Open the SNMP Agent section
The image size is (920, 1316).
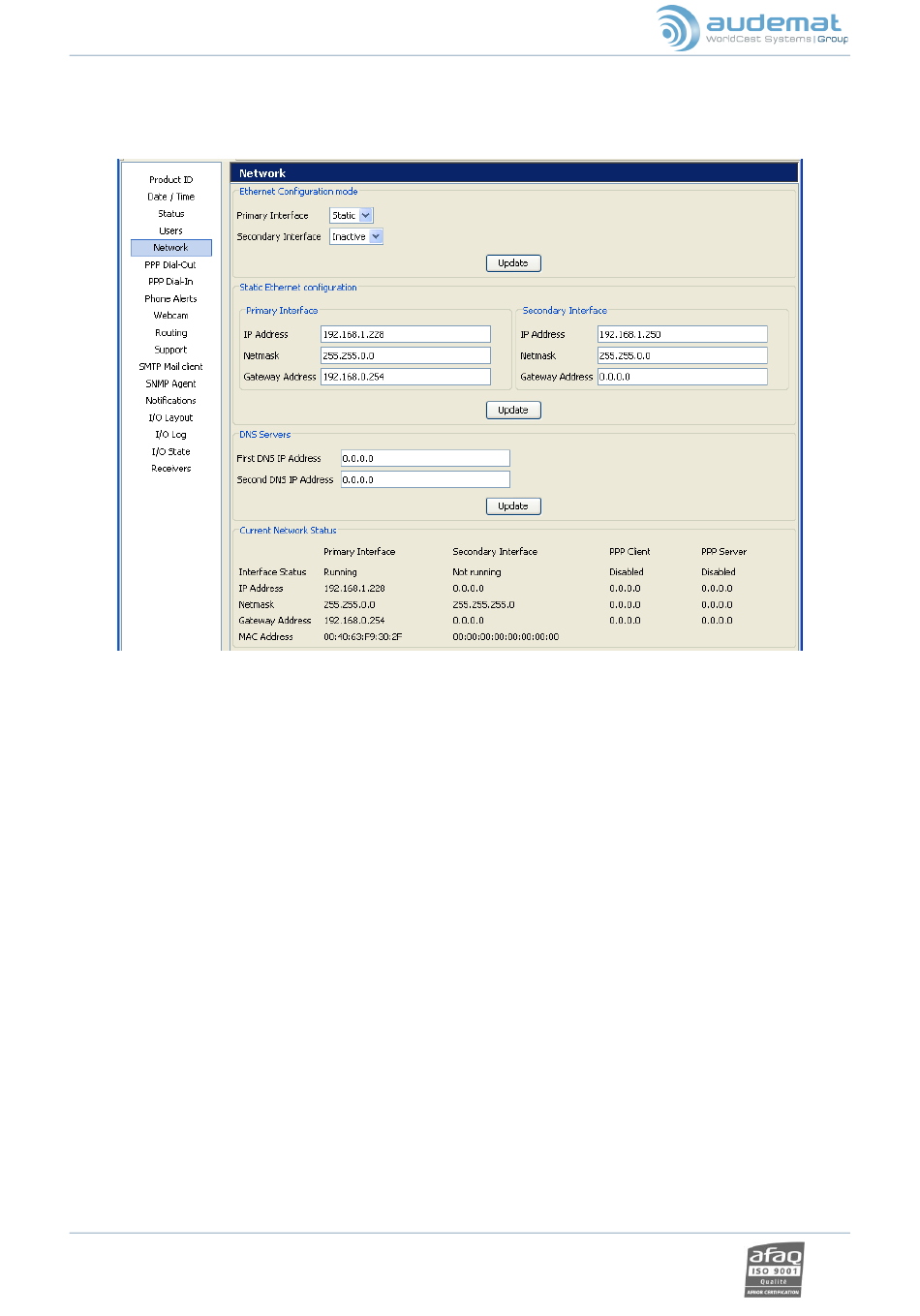coord(170,384)
